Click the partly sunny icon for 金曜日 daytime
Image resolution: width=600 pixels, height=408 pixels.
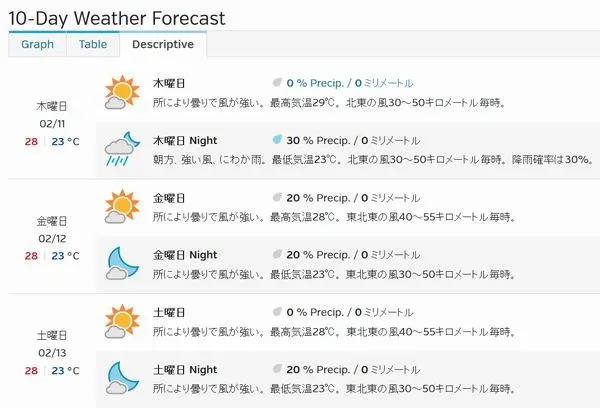tap(122, 207)
